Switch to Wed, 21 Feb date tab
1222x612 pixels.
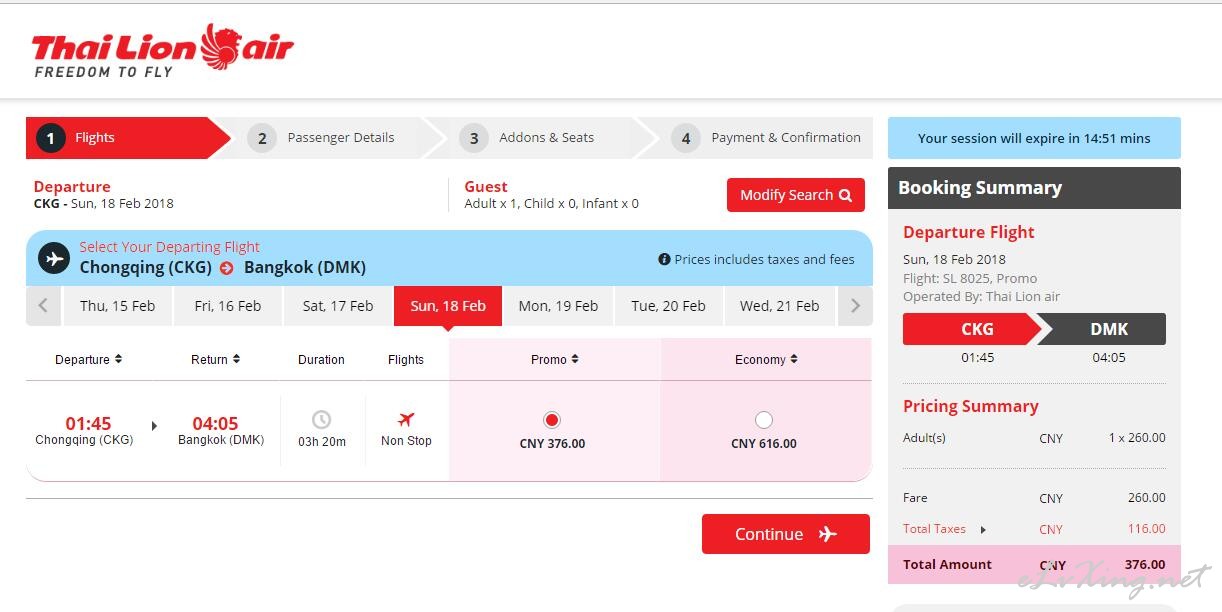(x=779, y=306)
